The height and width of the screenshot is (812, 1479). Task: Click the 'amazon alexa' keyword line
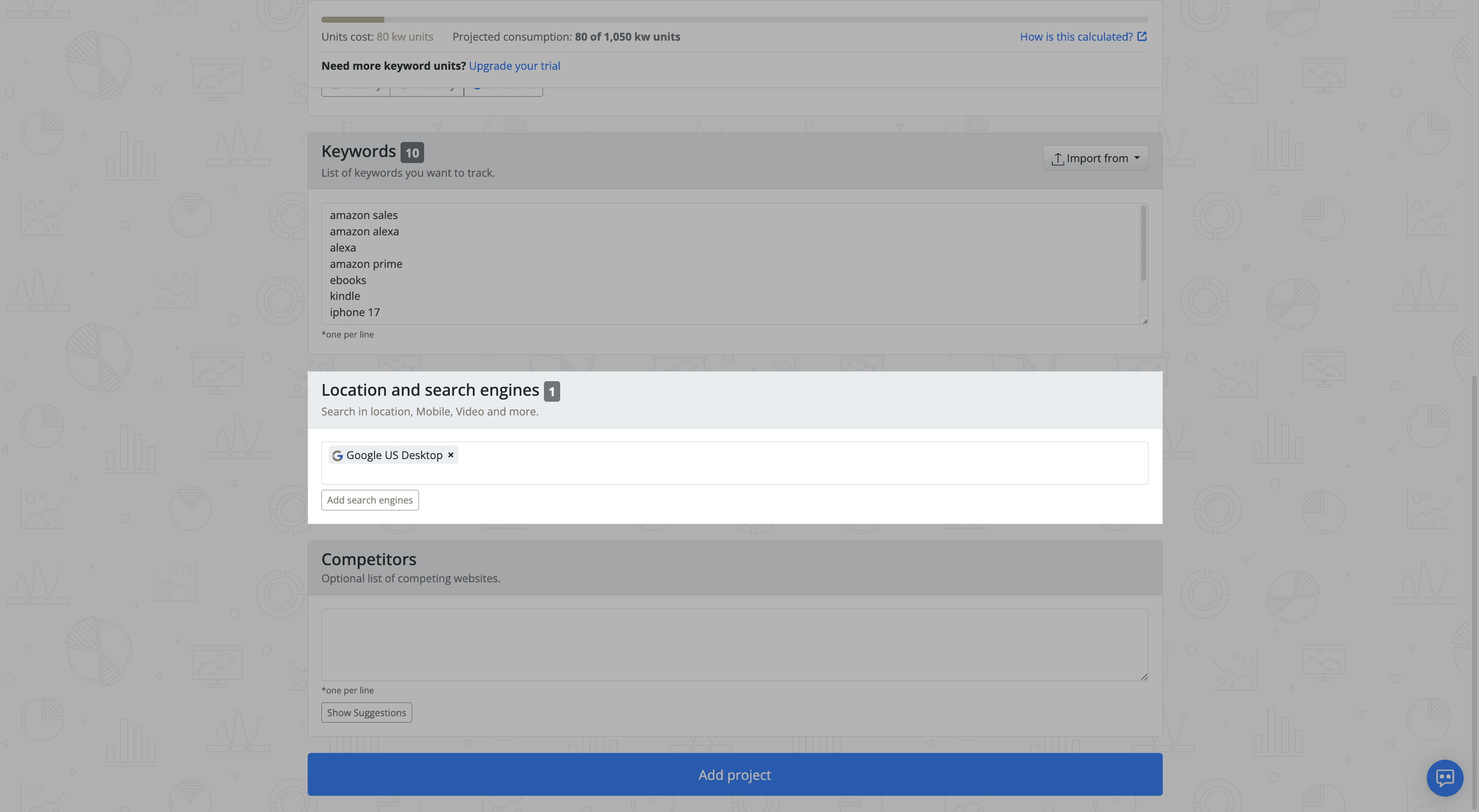364,231
